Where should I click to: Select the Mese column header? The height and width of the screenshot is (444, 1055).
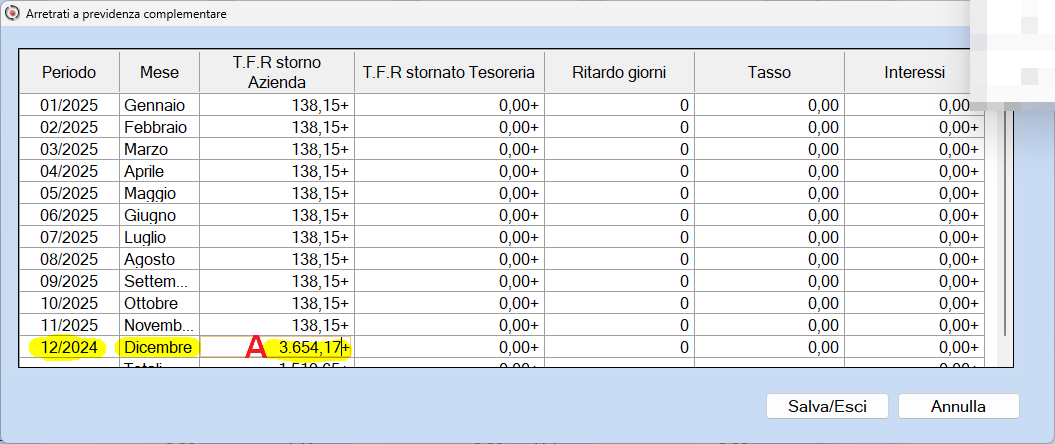click(159, 72)
